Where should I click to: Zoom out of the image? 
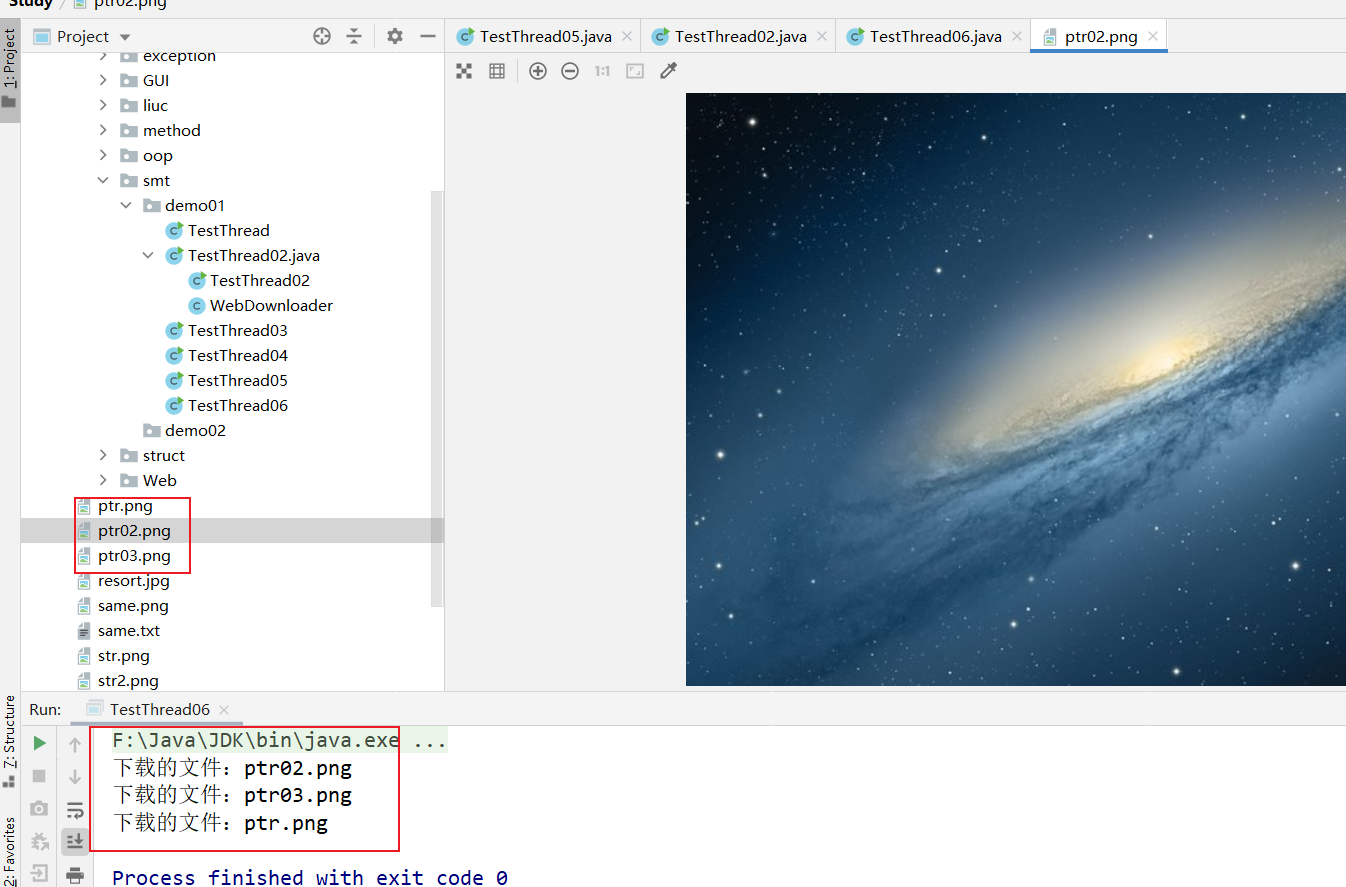(570, 71)
